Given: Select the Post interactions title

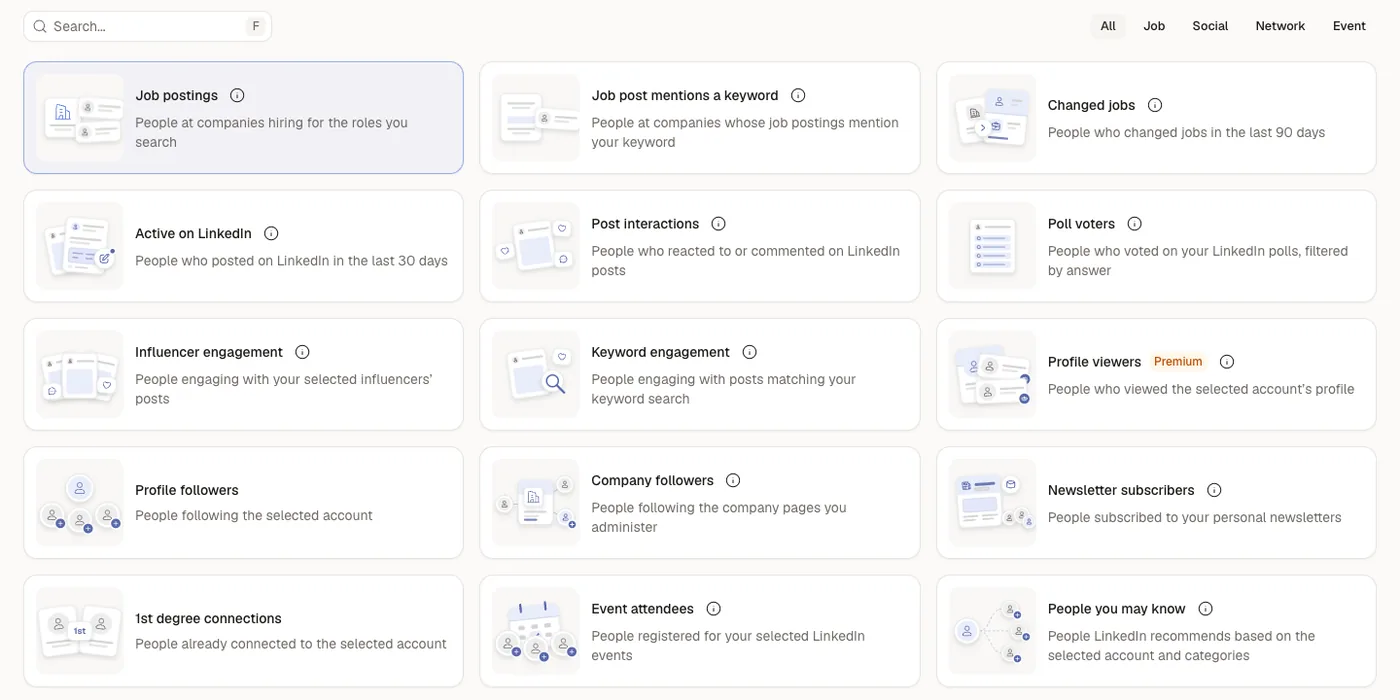Looking at the screenshot, I should click(645, 224).
